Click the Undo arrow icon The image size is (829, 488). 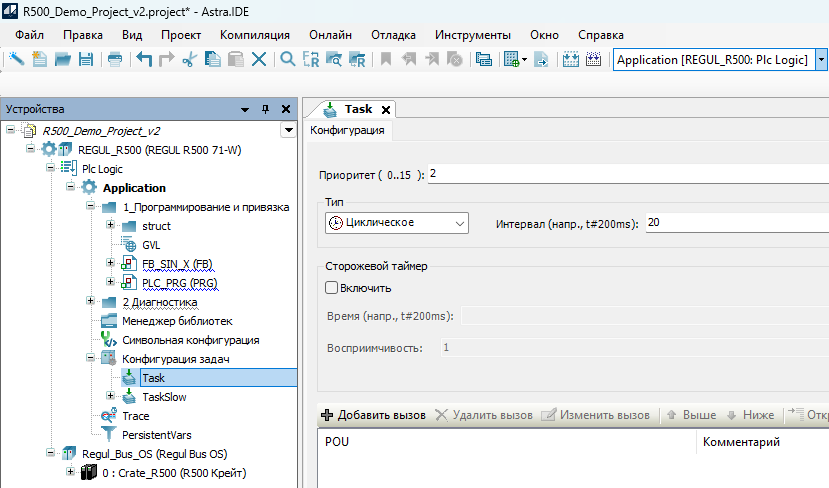tap(143, 60)
